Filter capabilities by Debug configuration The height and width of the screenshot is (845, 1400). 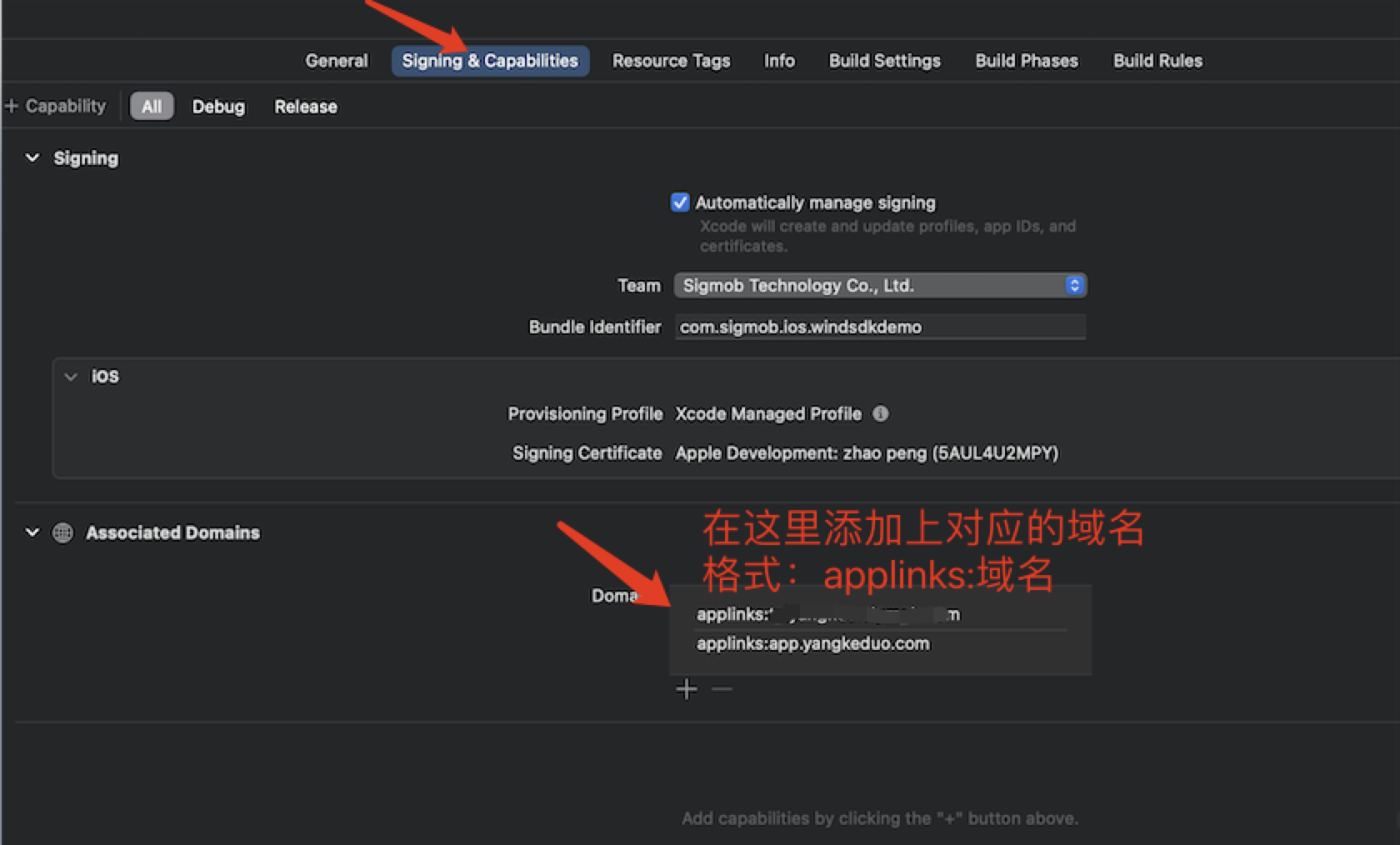click(x=218, y=107)
